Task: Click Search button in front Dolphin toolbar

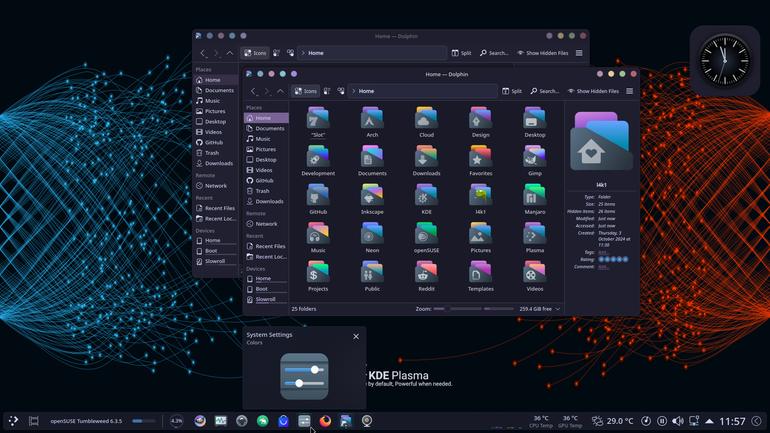Action: (x=545, y=91)
